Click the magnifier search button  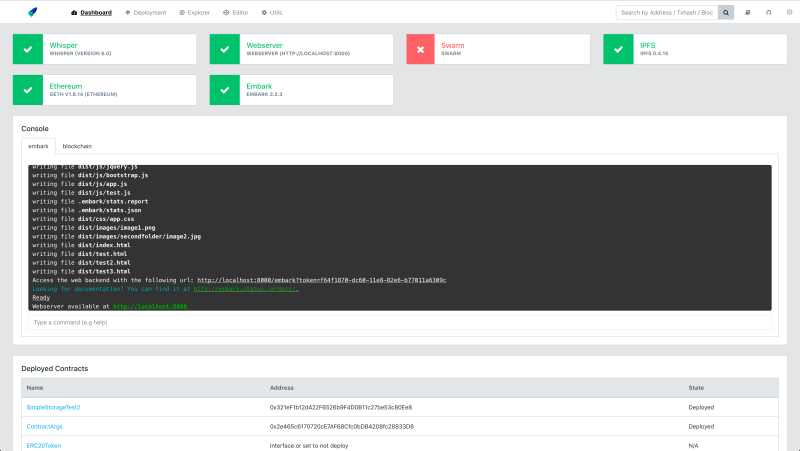pos(726,12)
